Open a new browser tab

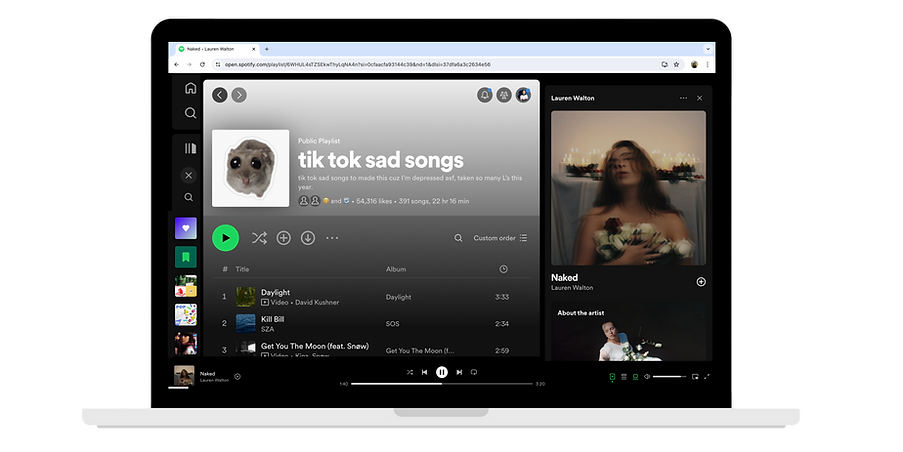click(x=267, y=49)
